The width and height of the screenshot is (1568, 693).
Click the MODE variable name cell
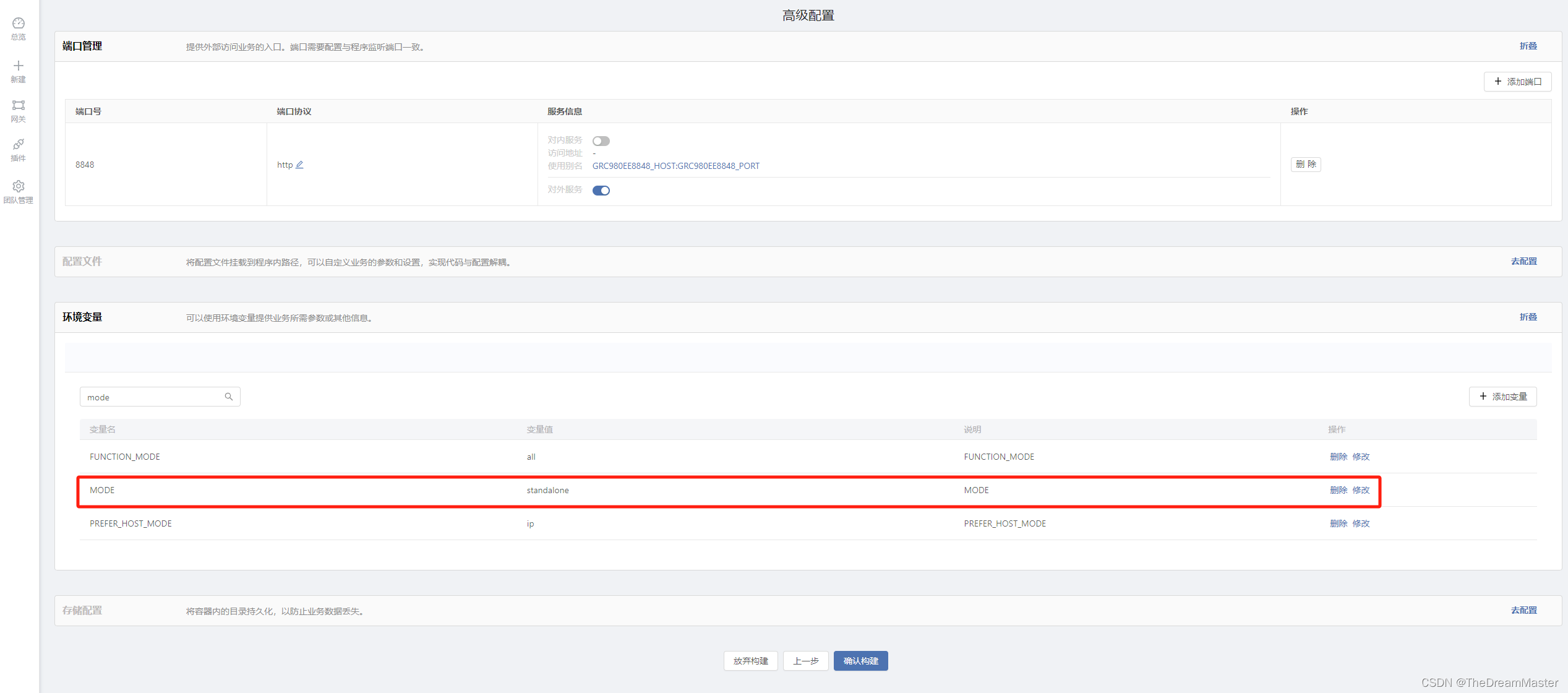tap(102, 490)
